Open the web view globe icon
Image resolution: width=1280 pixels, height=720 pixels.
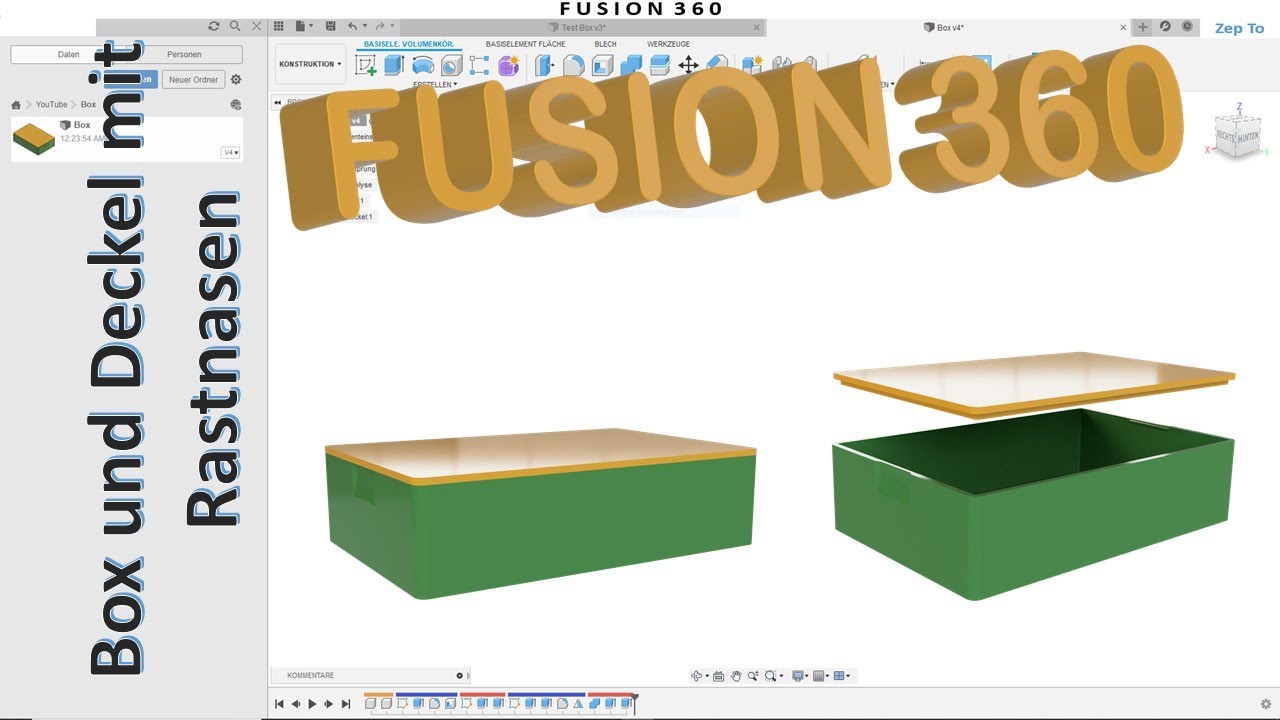236,104
